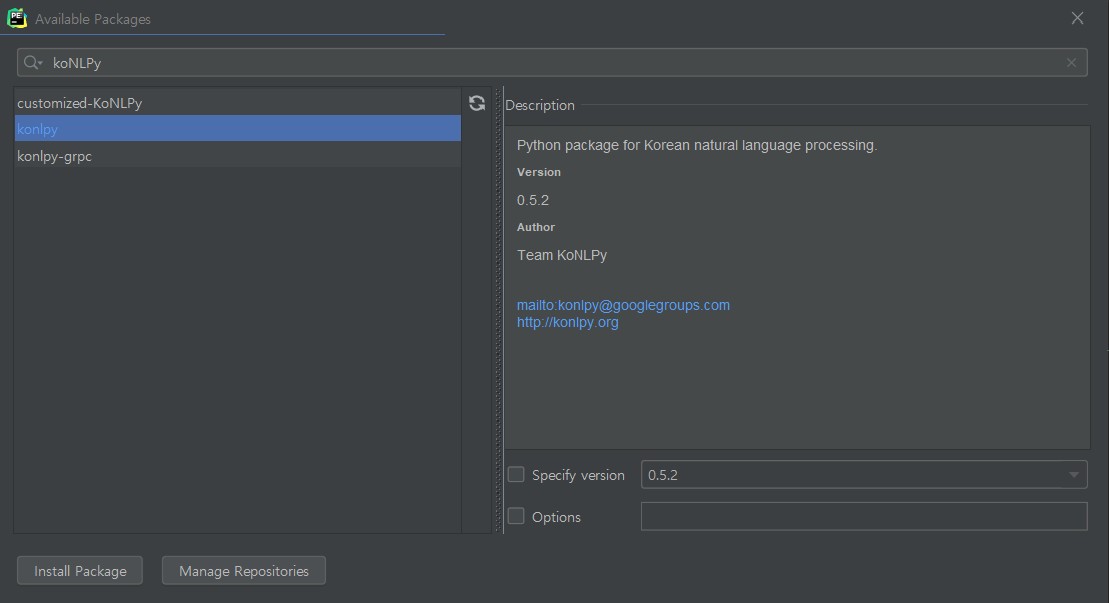The image size is (1109, 603).
Task: Enable the Specify version checkbox
Action: tap(516, 474)
